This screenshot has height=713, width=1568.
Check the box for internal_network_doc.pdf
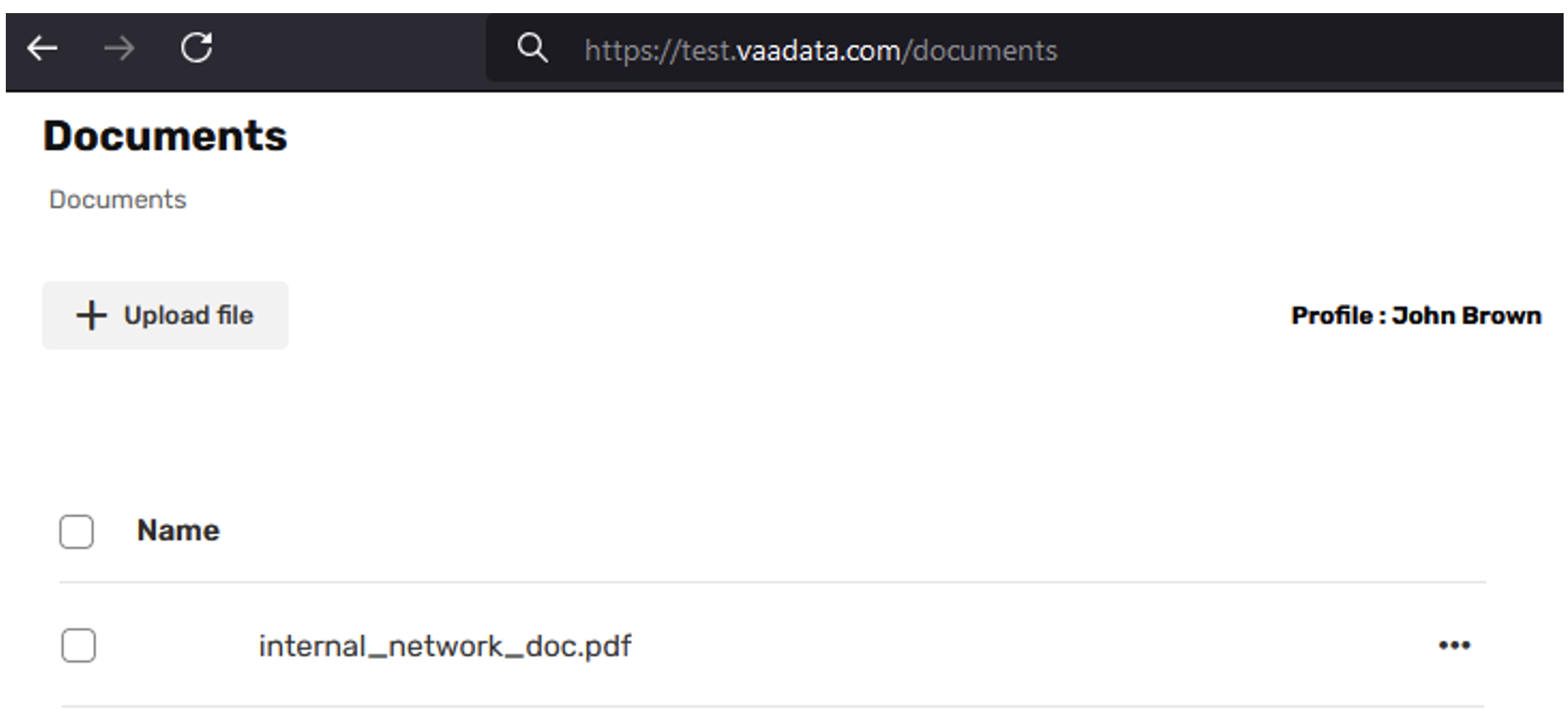tap(79, 645)
